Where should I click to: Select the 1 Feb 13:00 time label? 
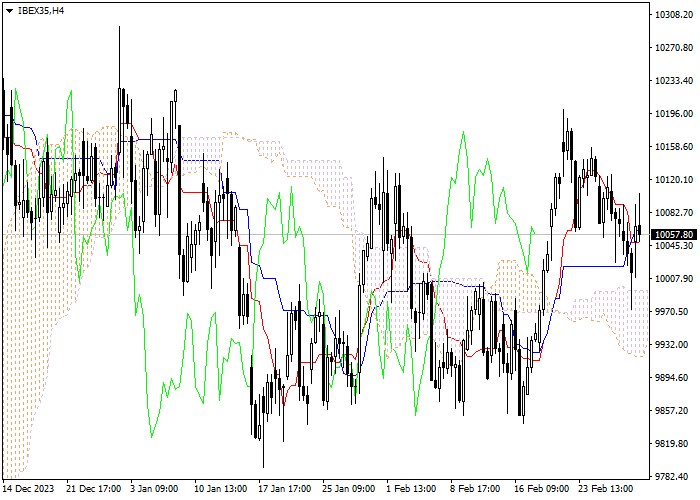point(411,489)
